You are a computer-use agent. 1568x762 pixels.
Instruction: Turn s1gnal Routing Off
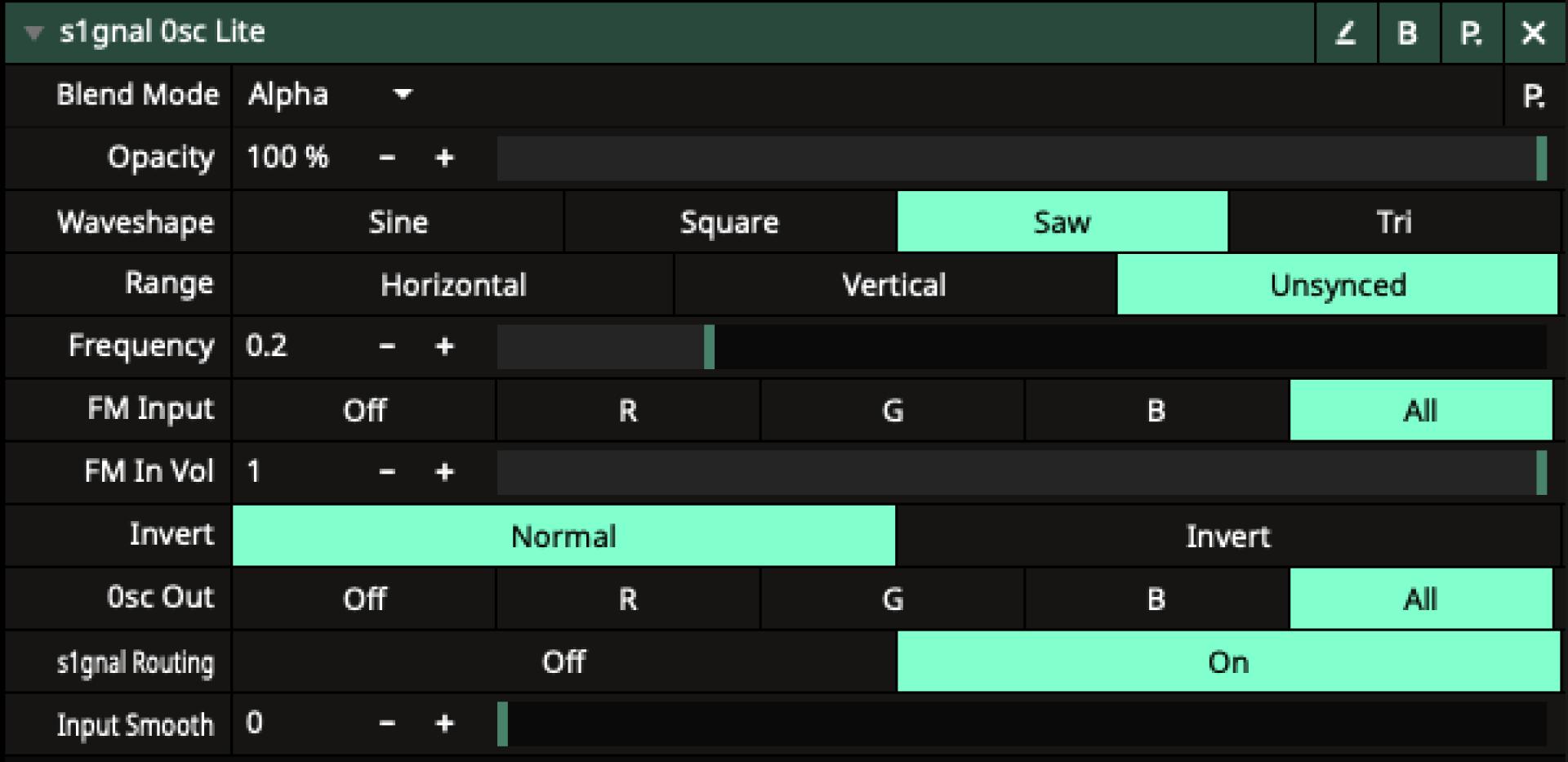coord(563,662)
